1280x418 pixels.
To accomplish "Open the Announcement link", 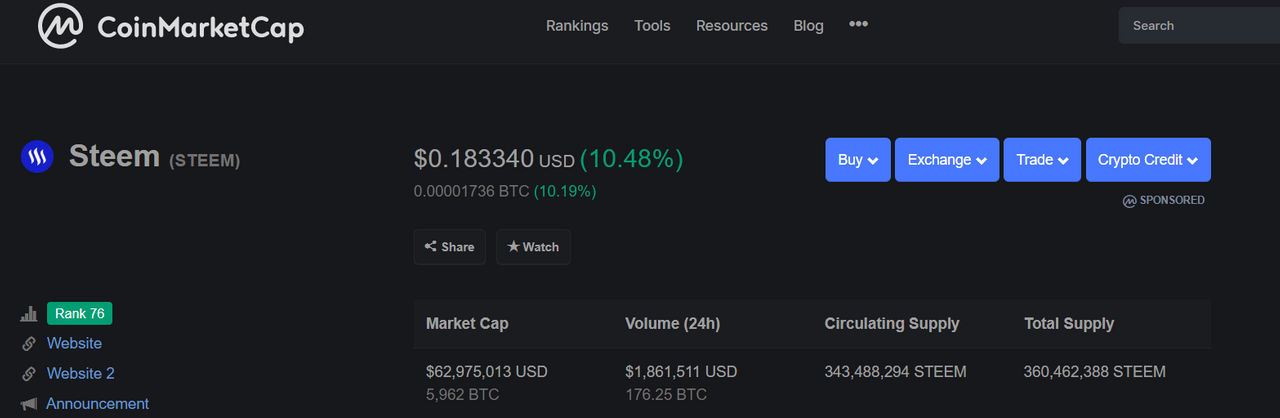I will [x=97, y=404].
